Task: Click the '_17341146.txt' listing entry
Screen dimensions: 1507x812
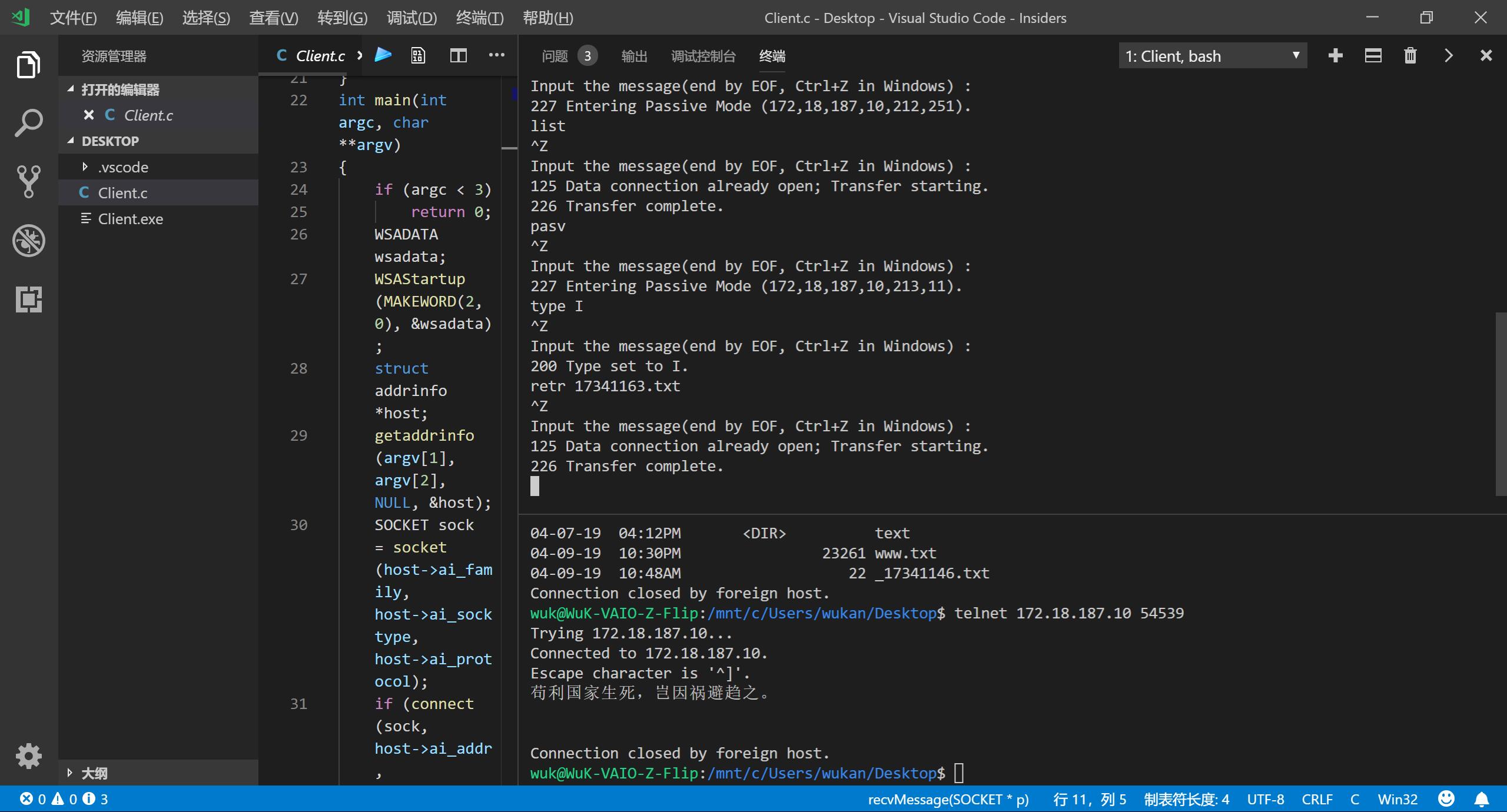Action: (932, 573)
